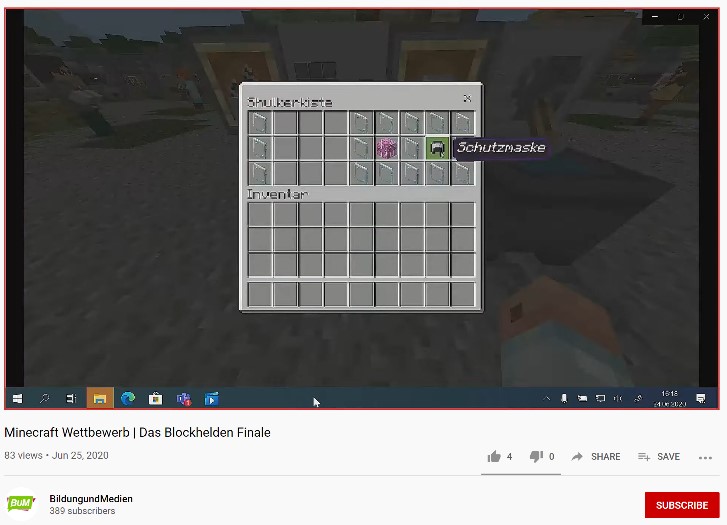Check the battery icon in the system tray
Image resolution: width=727 pixels, height=525 pixels.
(582, 398)
